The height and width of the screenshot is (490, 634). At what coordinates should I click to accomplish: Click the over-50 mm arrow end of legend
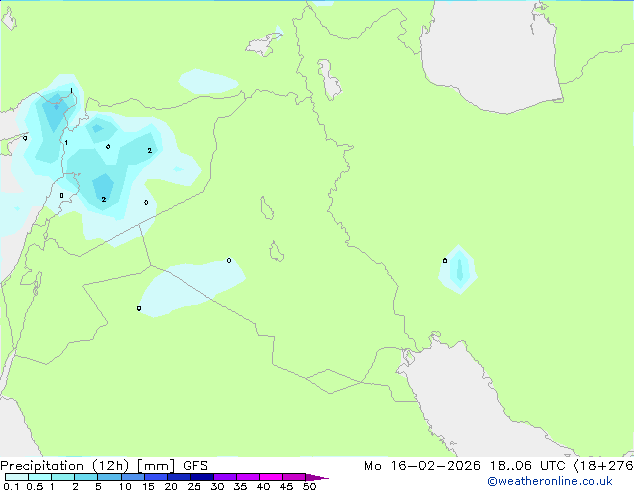(x=317, y=477)
